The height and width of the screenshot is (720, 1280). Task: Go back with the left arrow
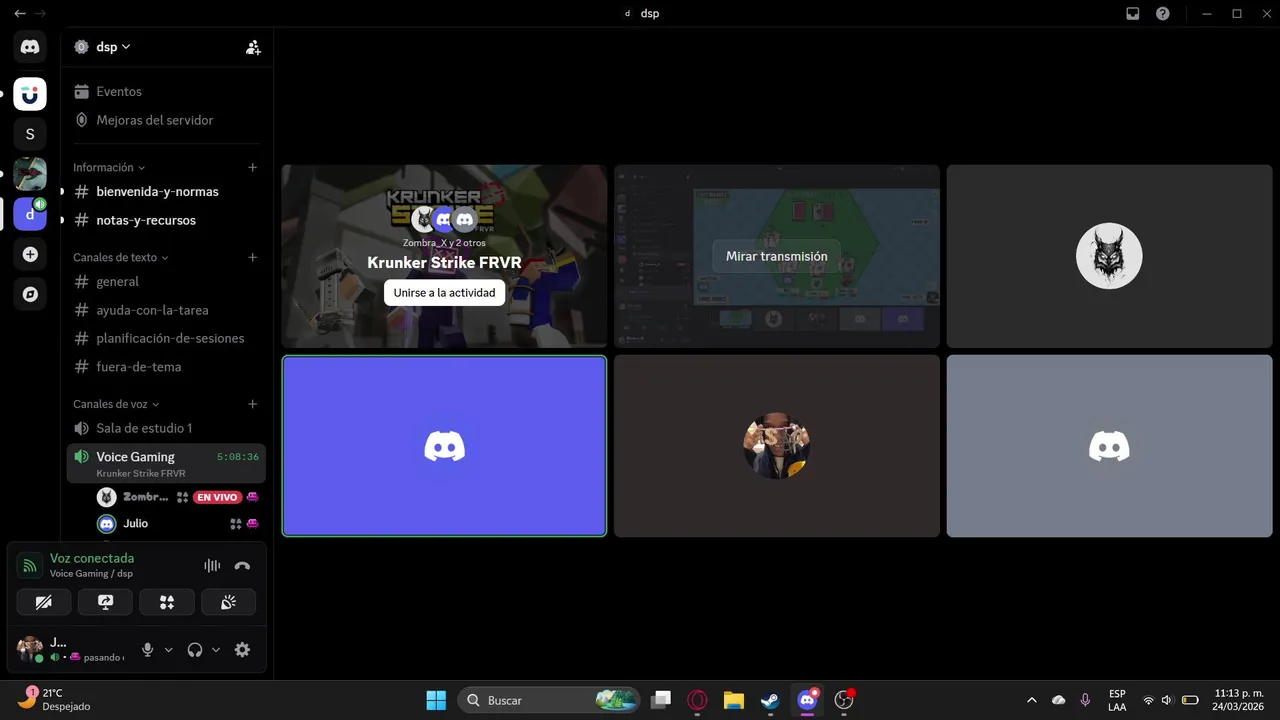(20, 14)
